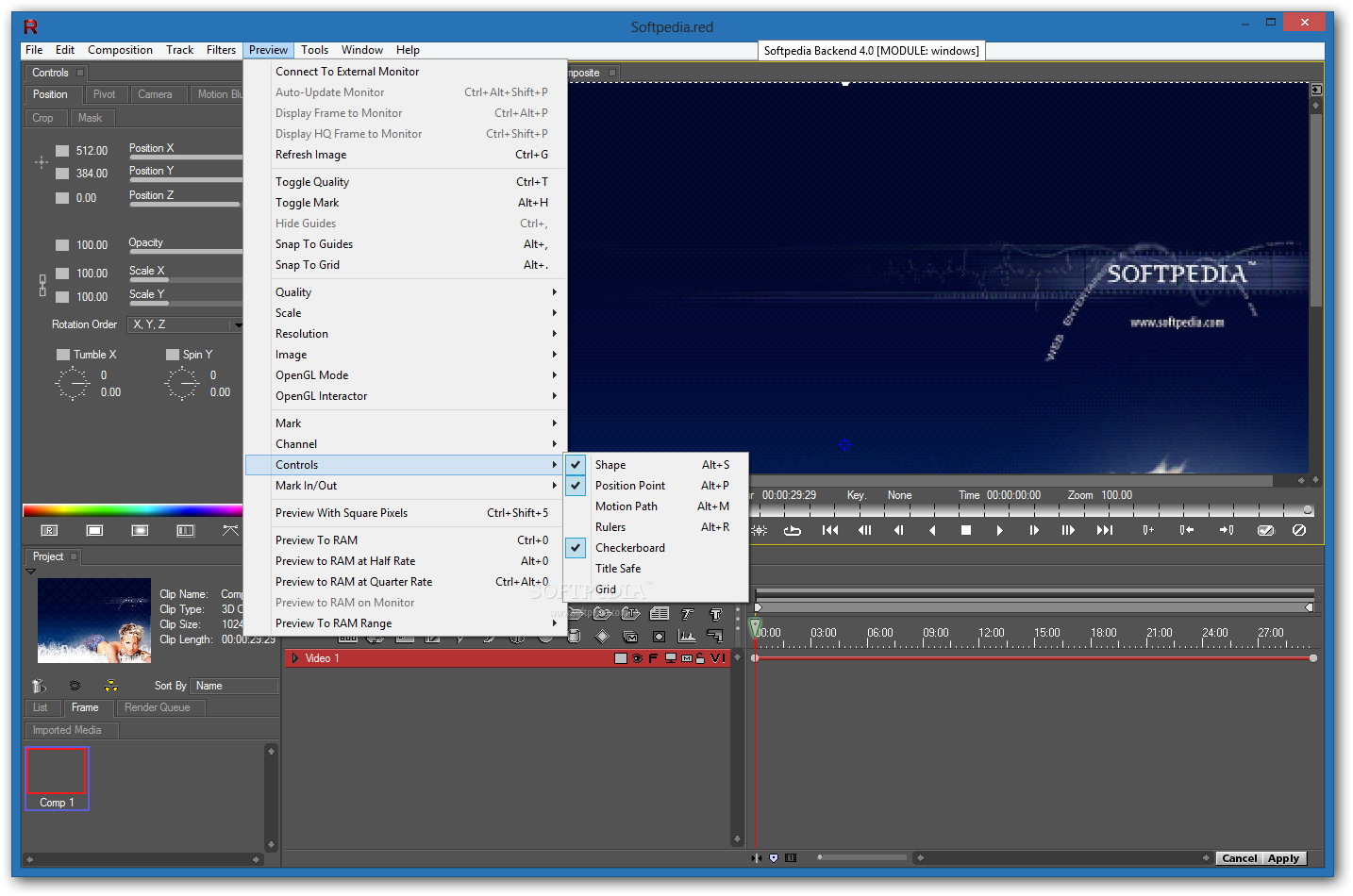Click the trash can icon in Project panel
This screenshot has height=896, width=1353.
39,686
